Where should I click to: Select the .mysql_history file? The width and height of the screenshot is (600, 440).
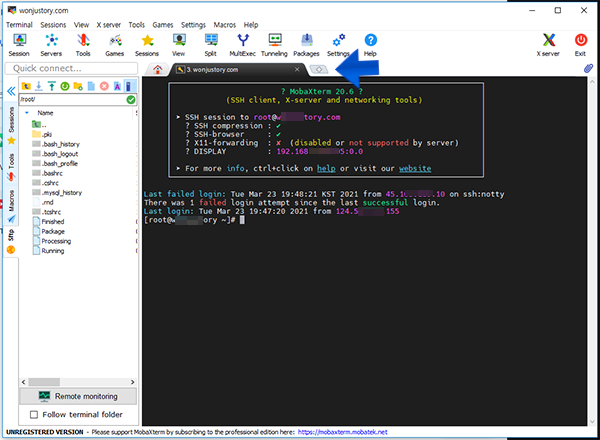57,192
